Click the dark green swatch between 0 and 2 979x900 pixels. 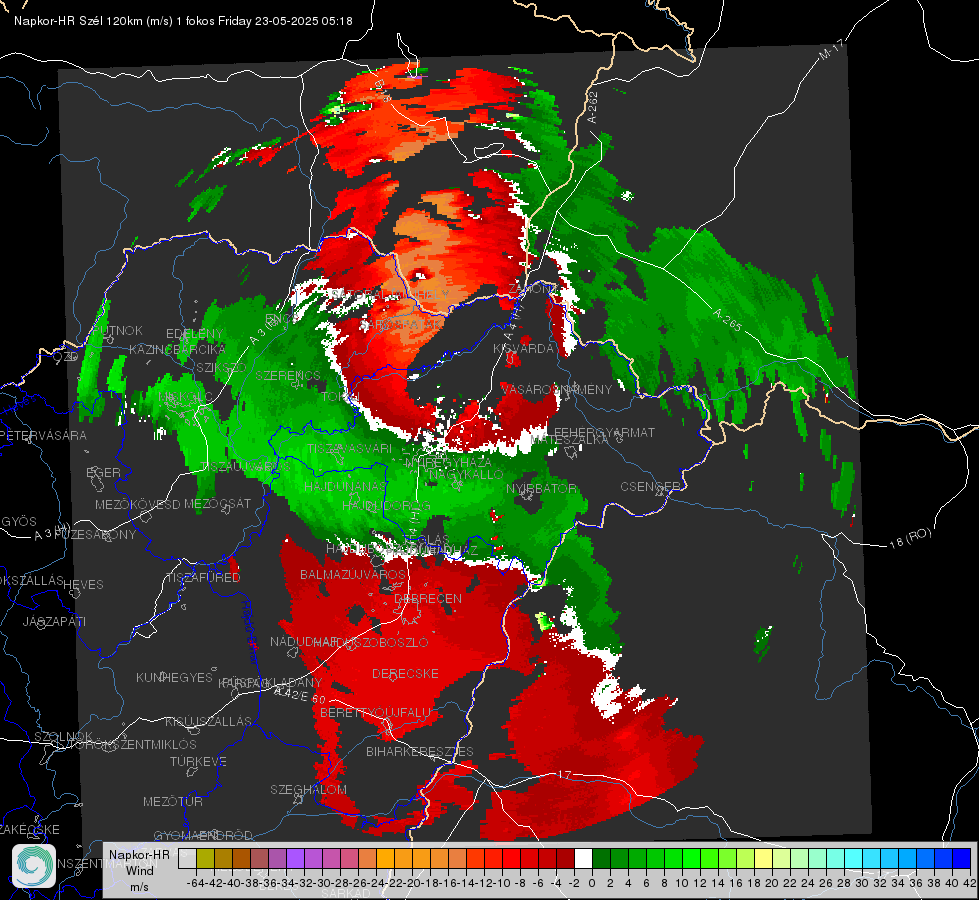[601, 859]
